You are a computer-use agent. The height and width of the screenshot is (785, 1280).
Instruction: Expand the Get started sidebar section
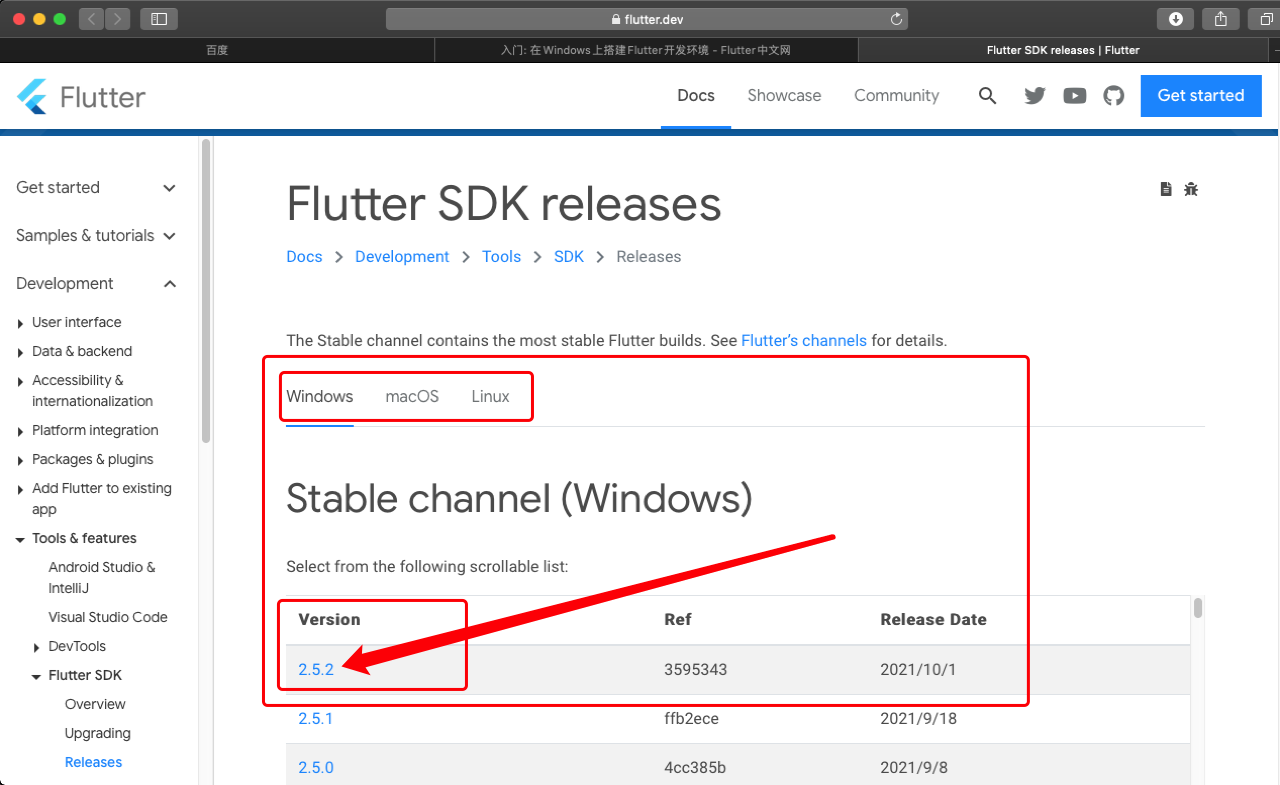click(x=96, y=188)
